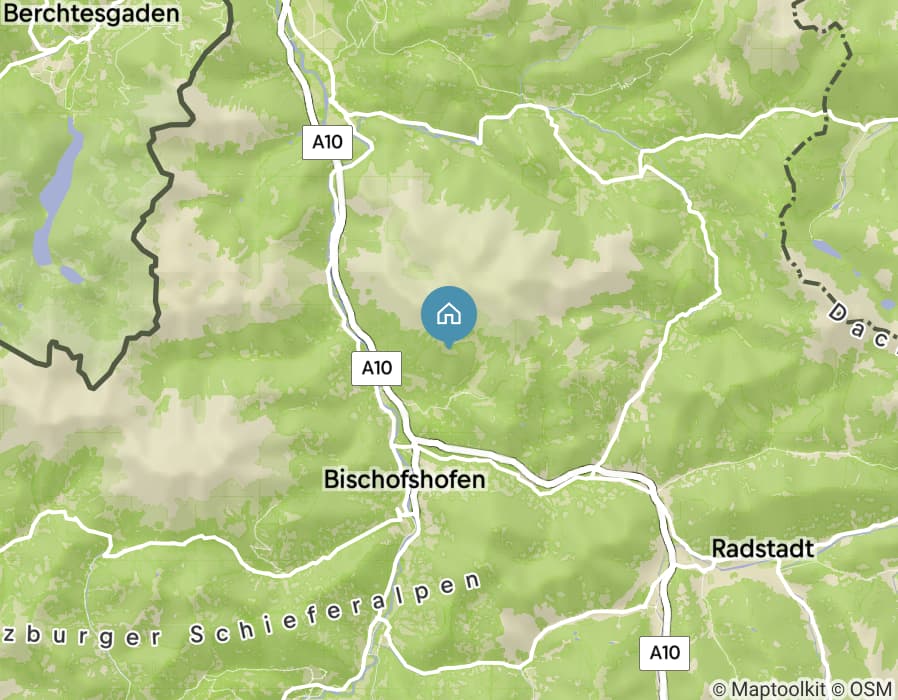Image resolution: width=898 pixels, height=700 pixels.
Task: Click the blue home location marker
Action: pyautogui.click(x=448, y=316)
